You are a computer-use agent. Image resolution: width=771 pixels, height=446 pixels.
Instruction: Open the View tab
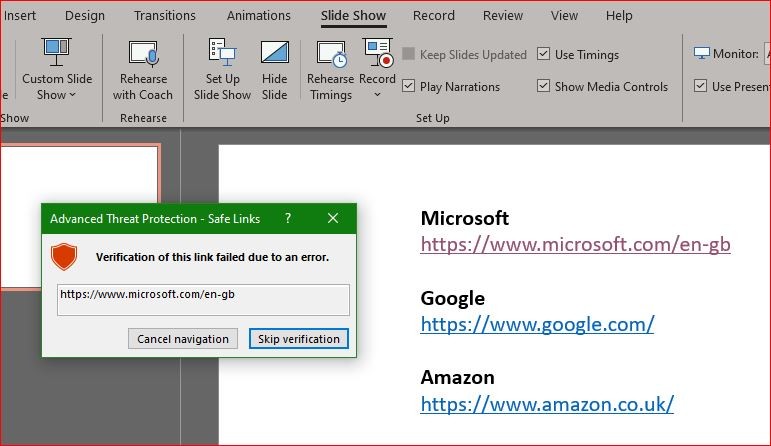(x=564, y=16)
